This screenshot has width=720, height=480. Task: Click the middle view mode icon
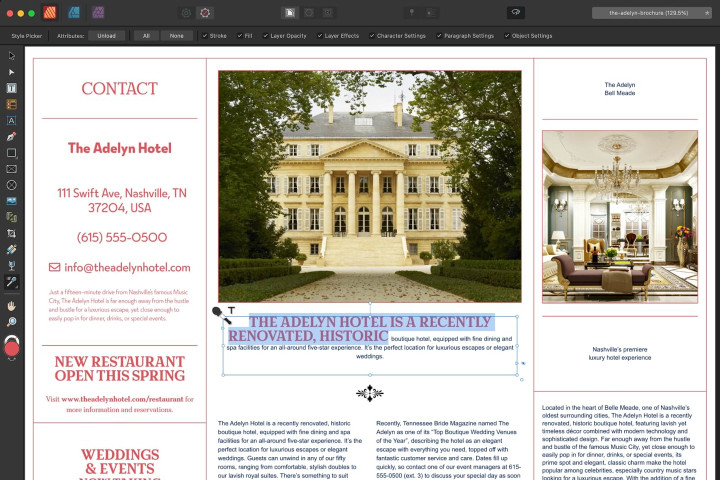tap(309, 13)
